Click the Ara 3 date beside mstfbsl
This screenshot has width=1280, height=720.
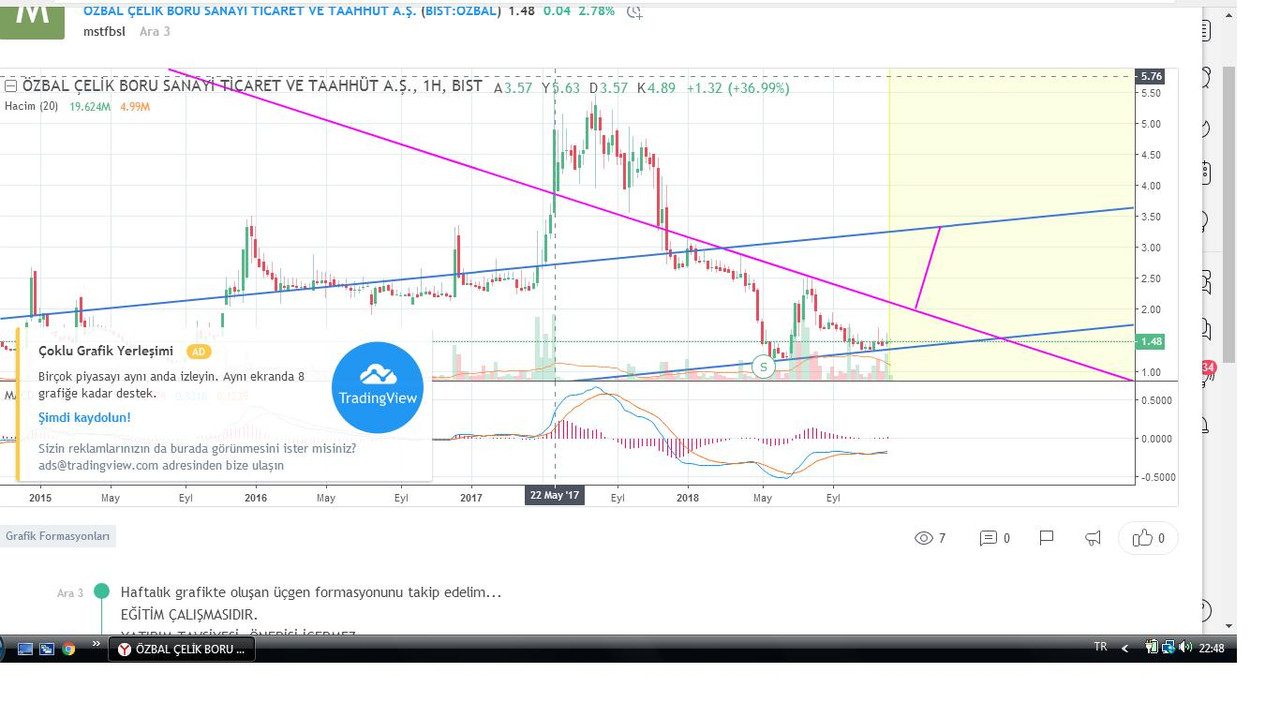[x=154, y=32]
